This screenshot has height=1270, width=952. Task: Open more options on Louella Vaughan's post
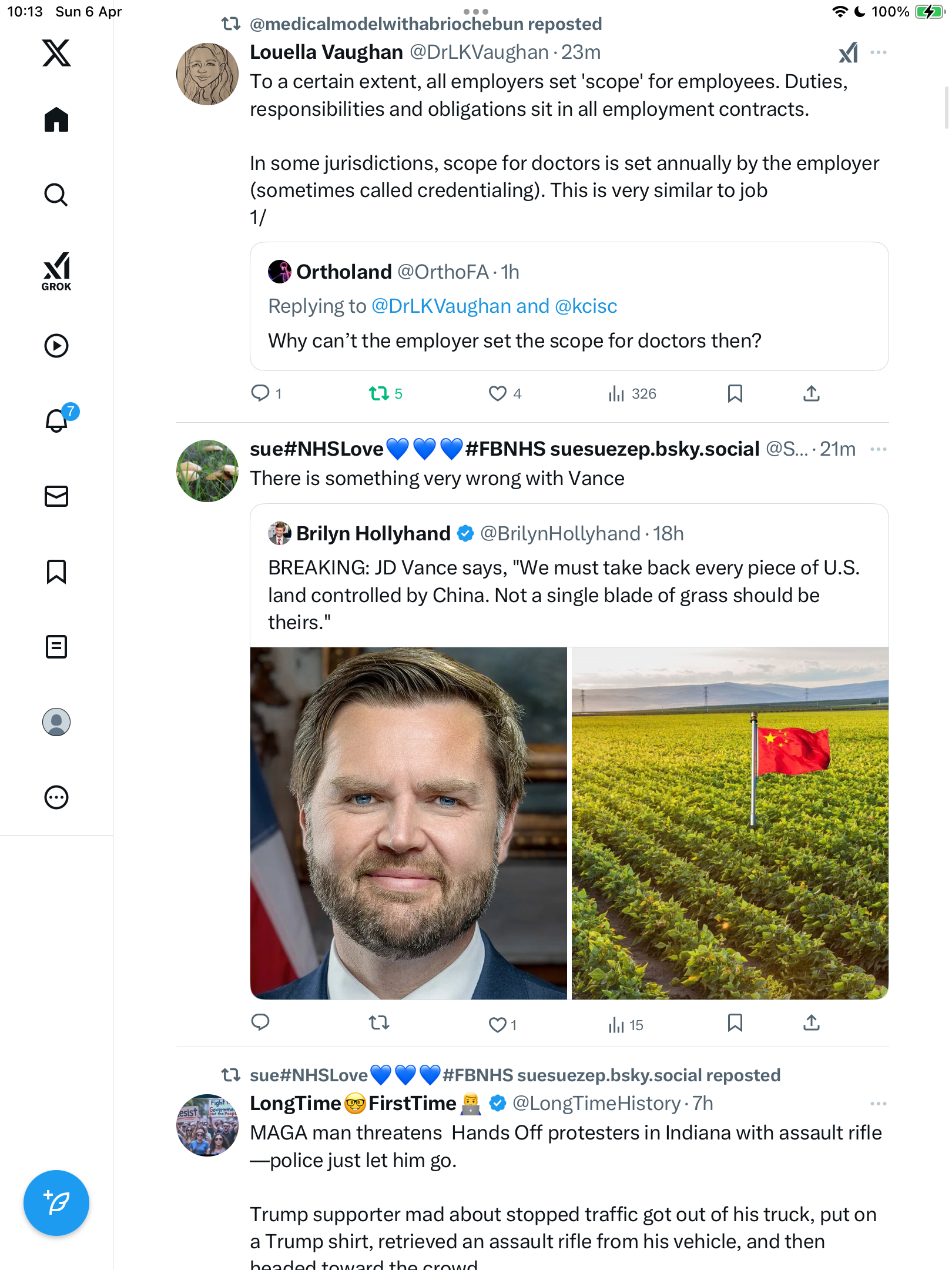[x=879, y=52]
